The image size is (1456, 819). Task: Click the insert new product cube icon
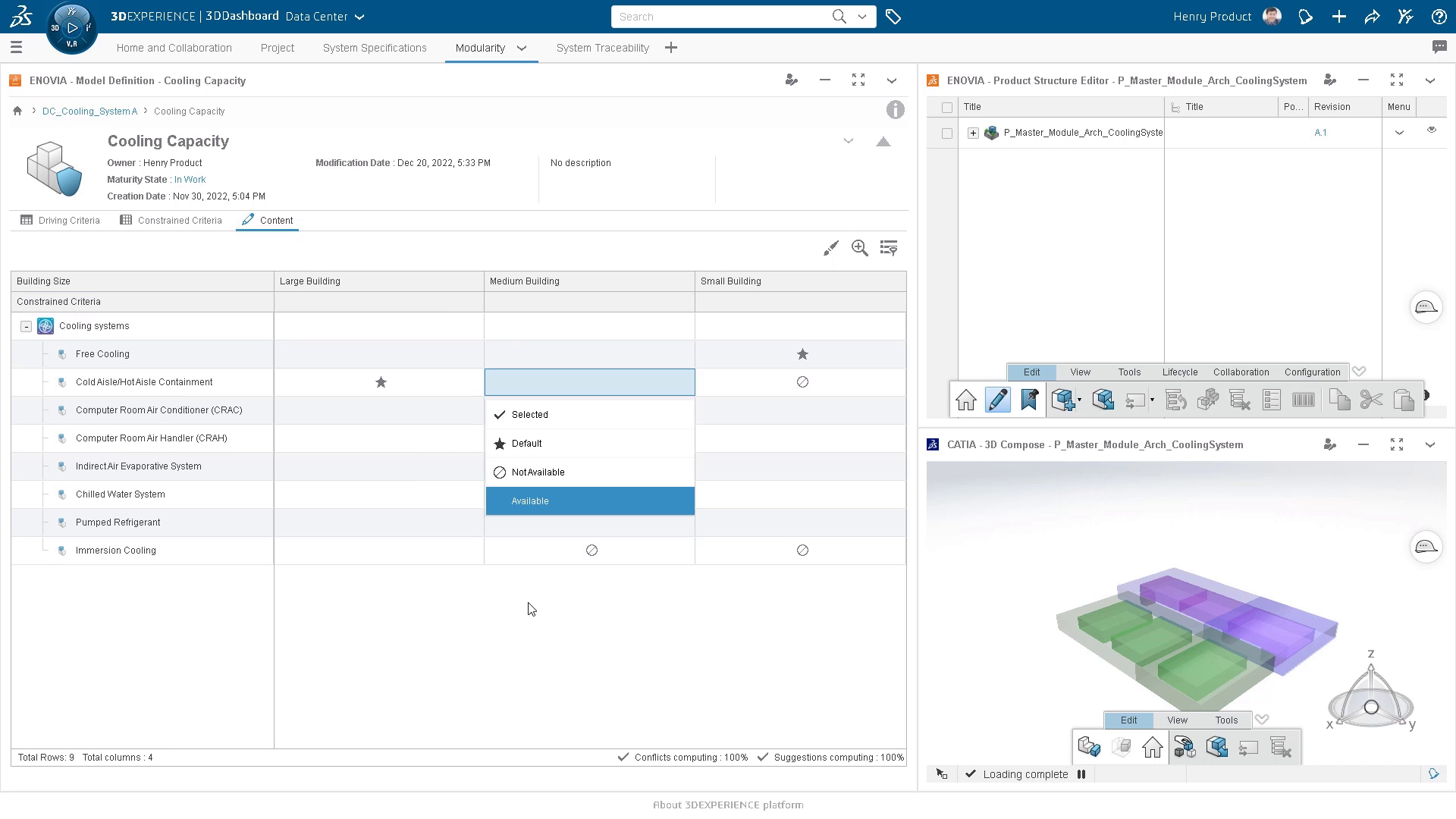pyautogui.click(x=1064, y=400)
